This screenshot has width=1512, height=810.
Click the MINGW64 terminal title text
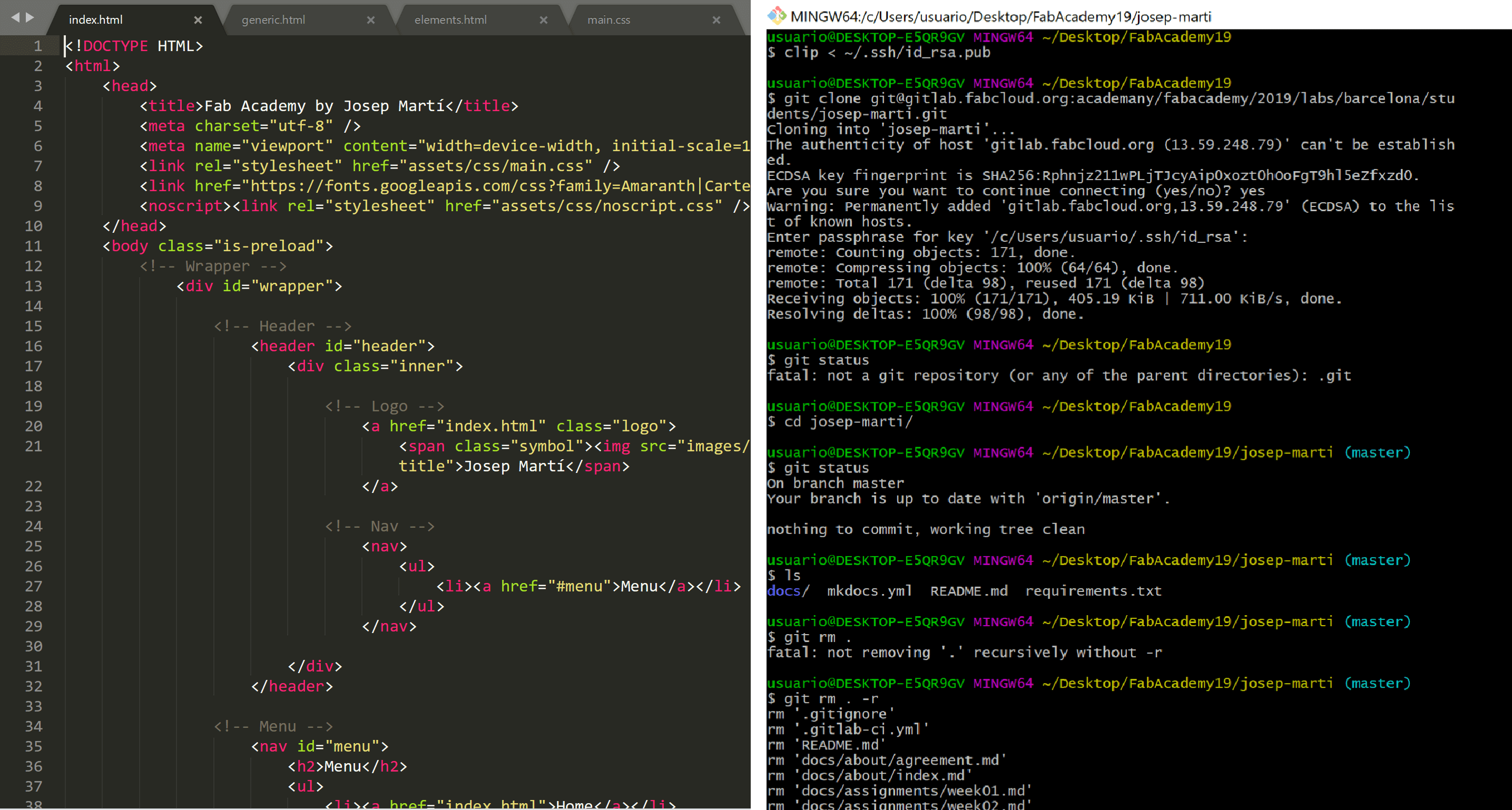tap(1000, 16)
